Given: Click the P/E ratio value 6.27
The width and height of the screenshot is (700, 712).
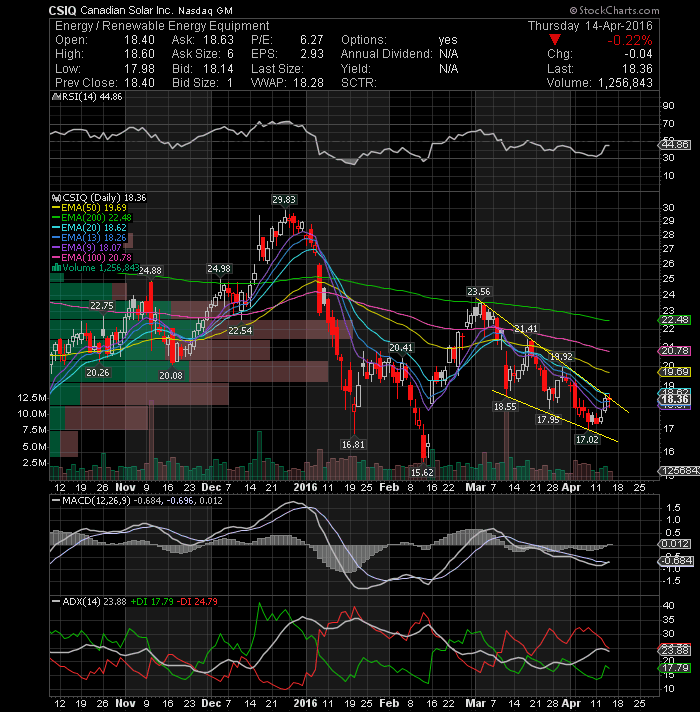Looking at the screenshot, I should point(311,40).
